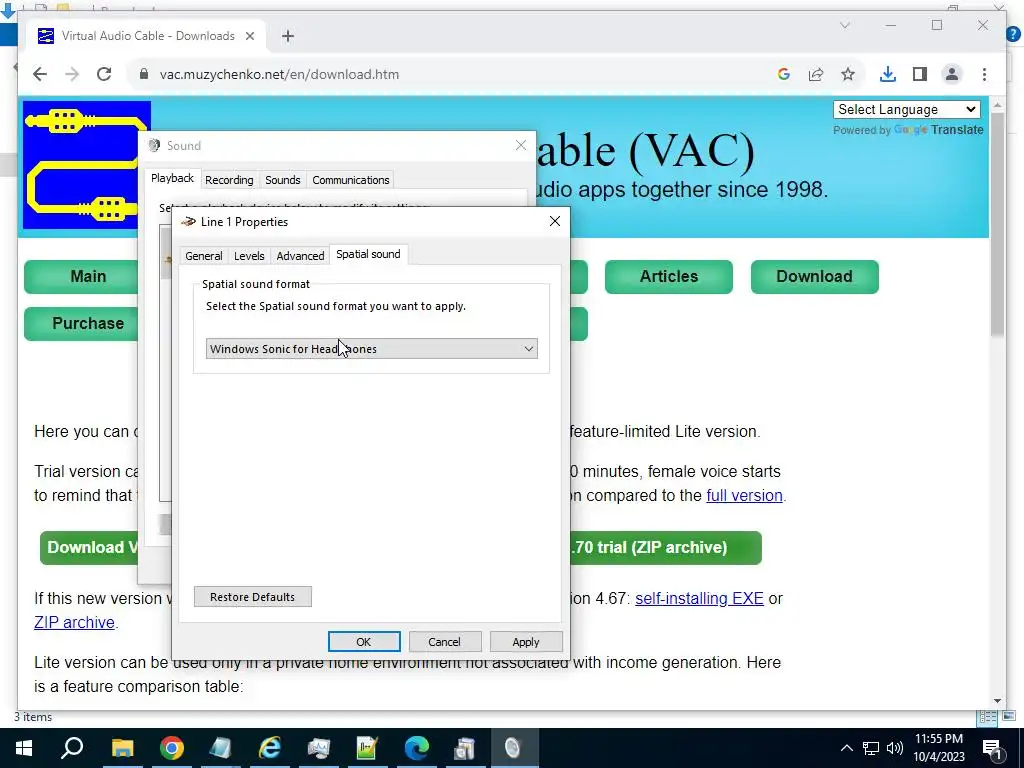Open the Articles page button
The width and height of the screenshot is (1024, 768).
(669, 276)
